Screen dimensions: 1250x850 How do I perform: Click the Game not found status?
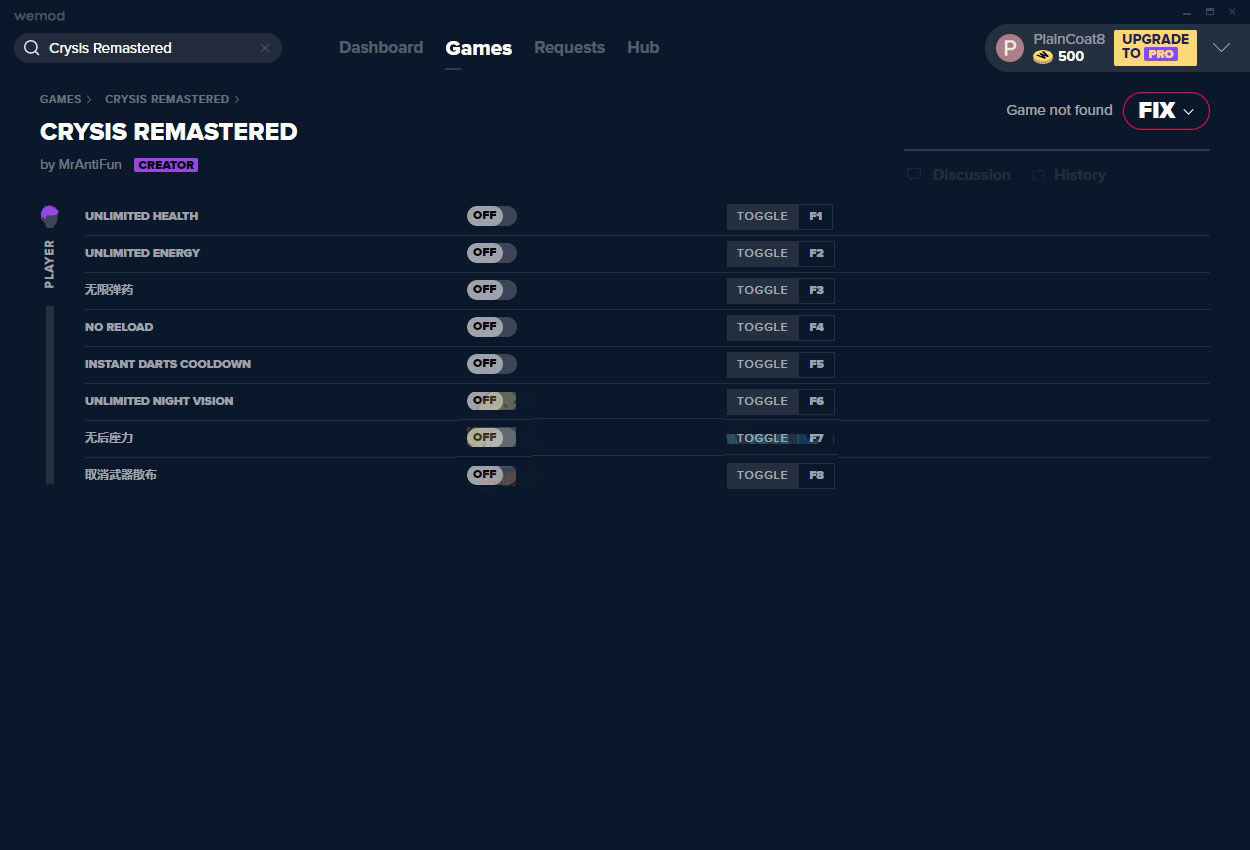1059,110
